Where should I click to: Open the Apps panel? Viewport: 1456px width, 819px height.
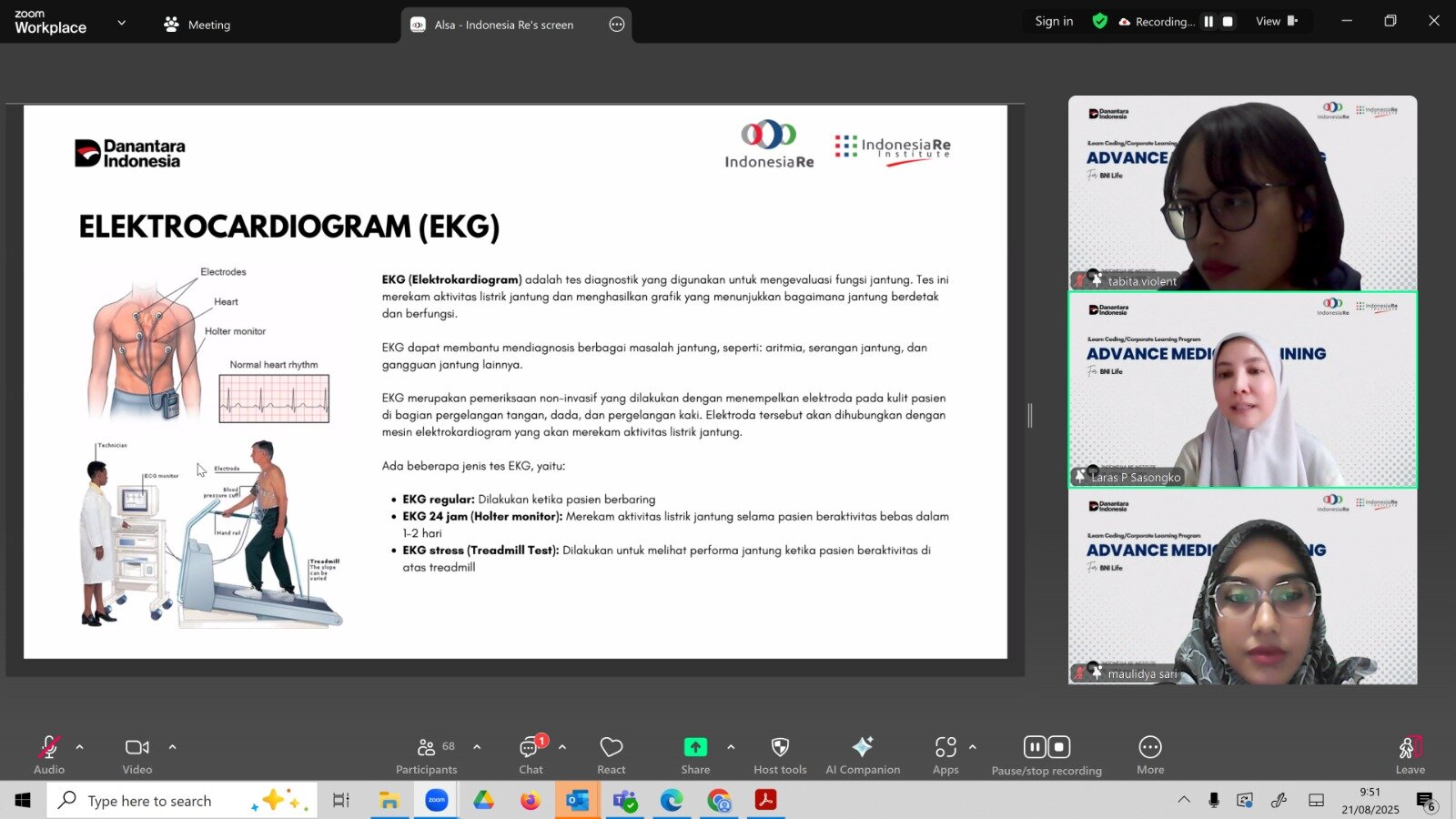(945, 754)
